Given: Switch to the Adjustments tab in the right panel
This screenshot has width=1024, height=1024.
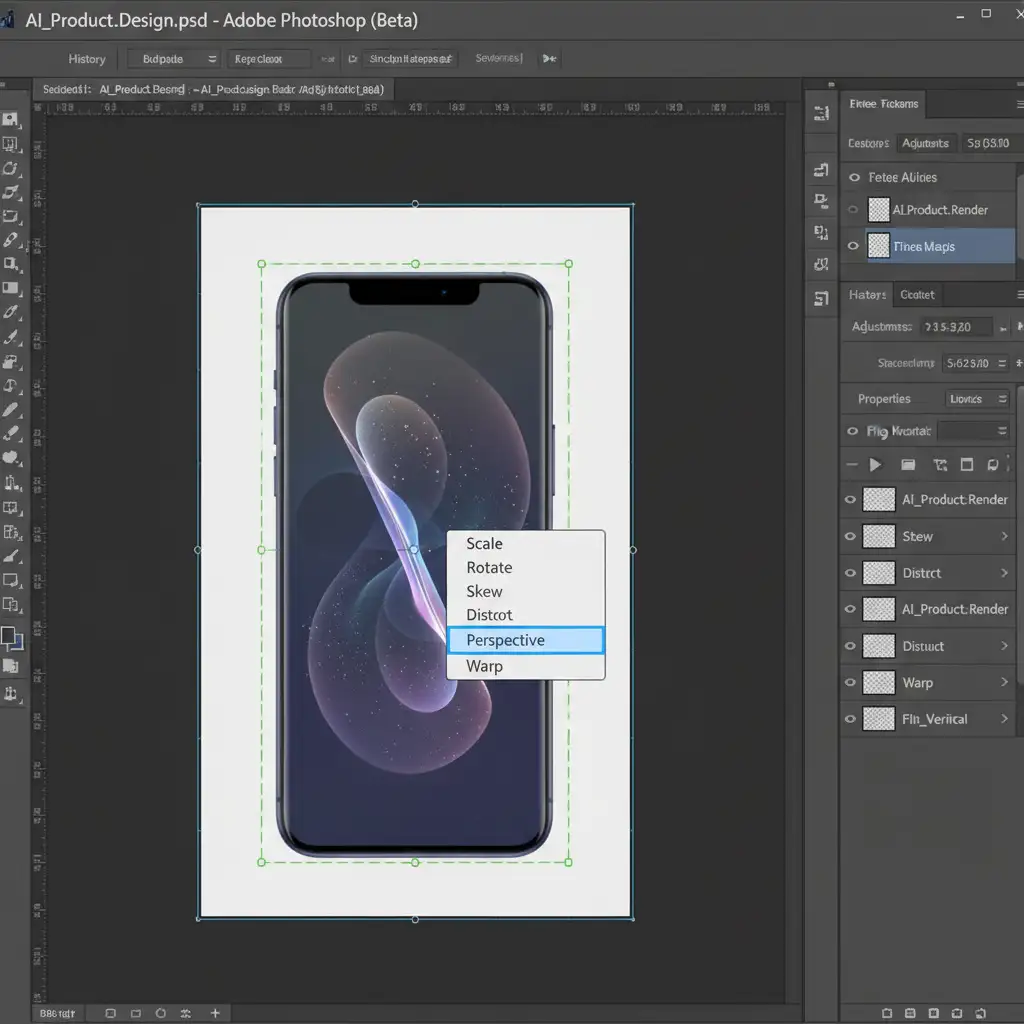Looking at the screenshot, I should click(x=925, y=143).
